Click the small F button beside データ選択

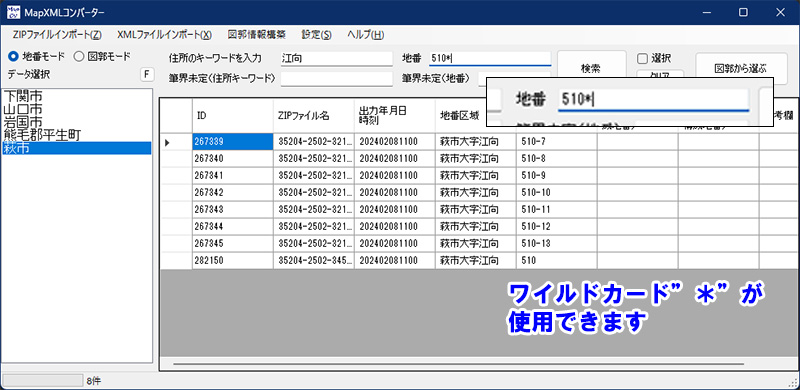(147, 75)
